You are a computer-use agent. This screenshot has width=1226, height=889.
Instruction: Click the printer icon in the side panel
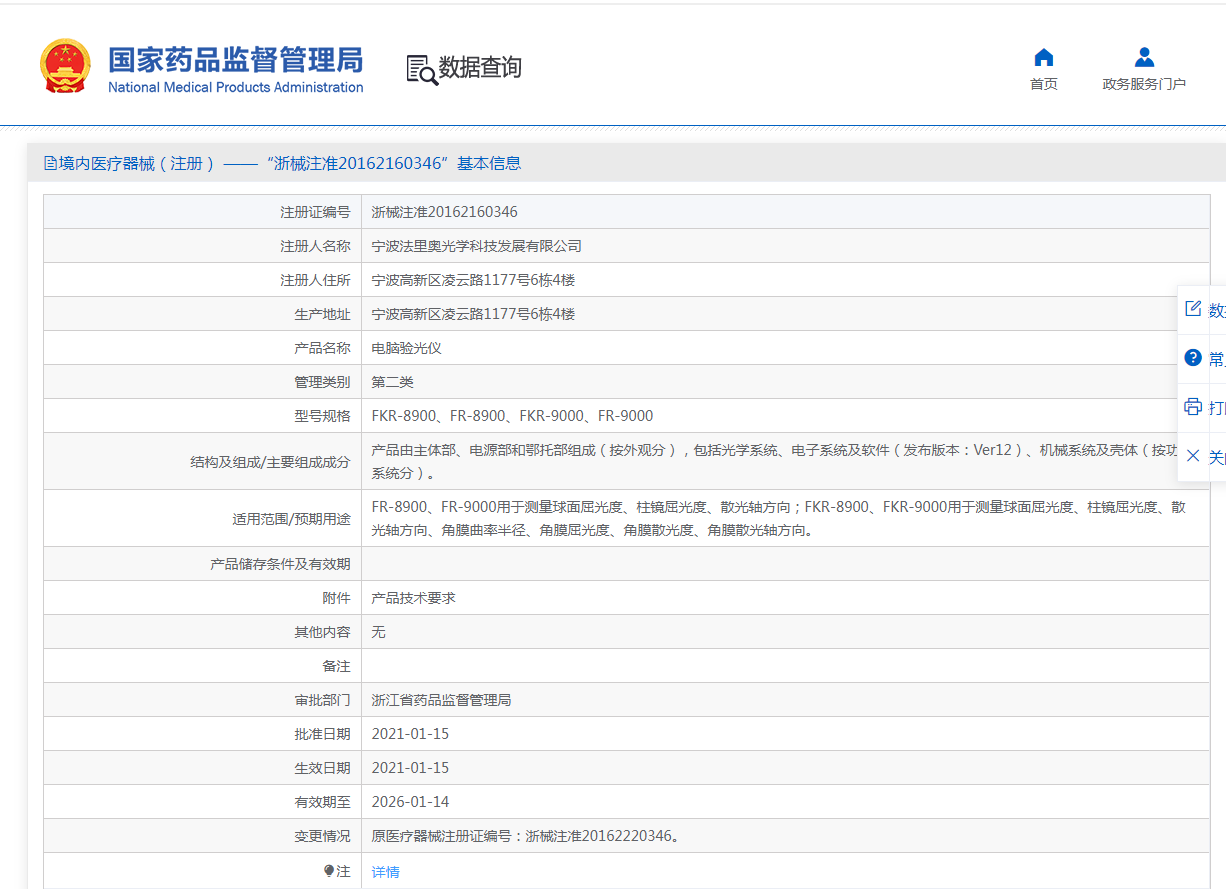coord(1192,407)
